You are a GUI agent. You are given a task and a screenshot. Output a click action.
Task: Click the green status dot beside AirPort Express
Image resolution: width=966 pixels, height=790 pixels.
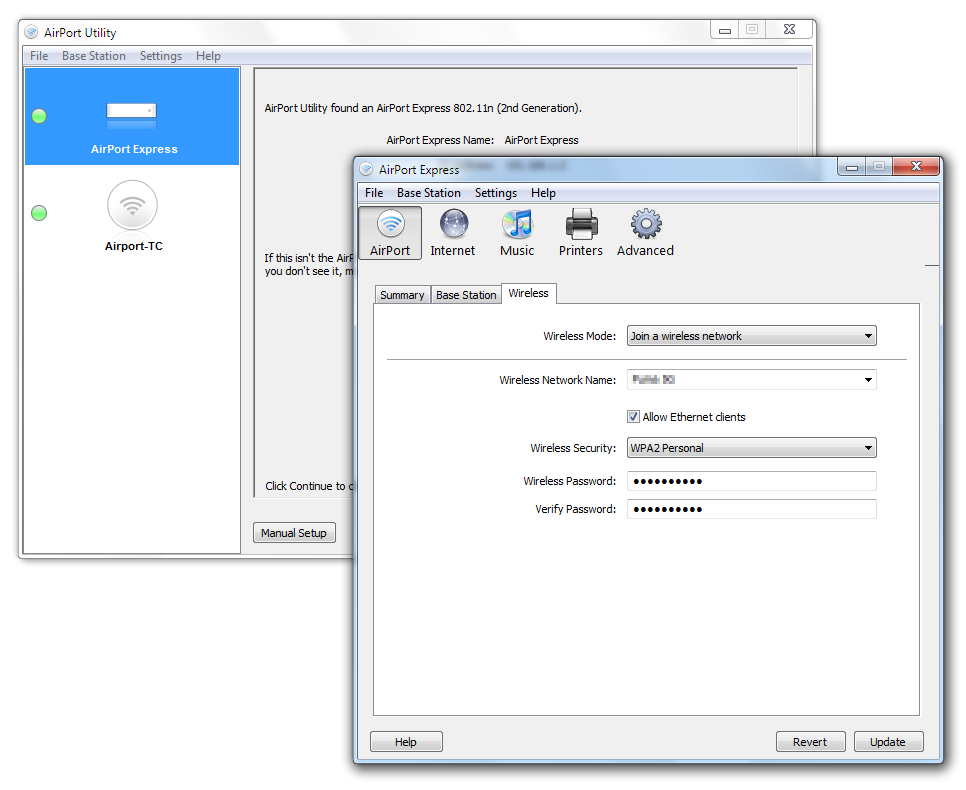(39, 116)
